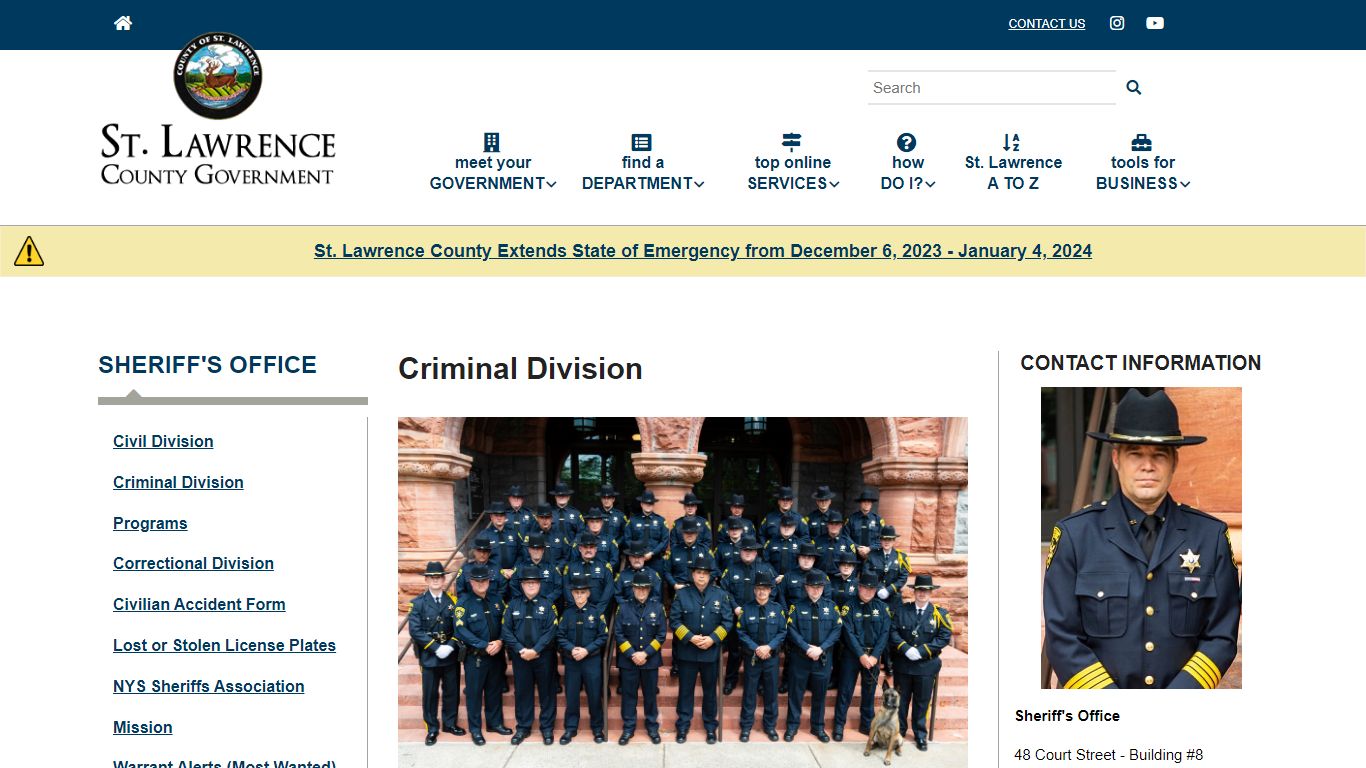Open Lost or Stolen License Plates link
Viewport: 1366px width, 768px height.
[x=224, y=645]
